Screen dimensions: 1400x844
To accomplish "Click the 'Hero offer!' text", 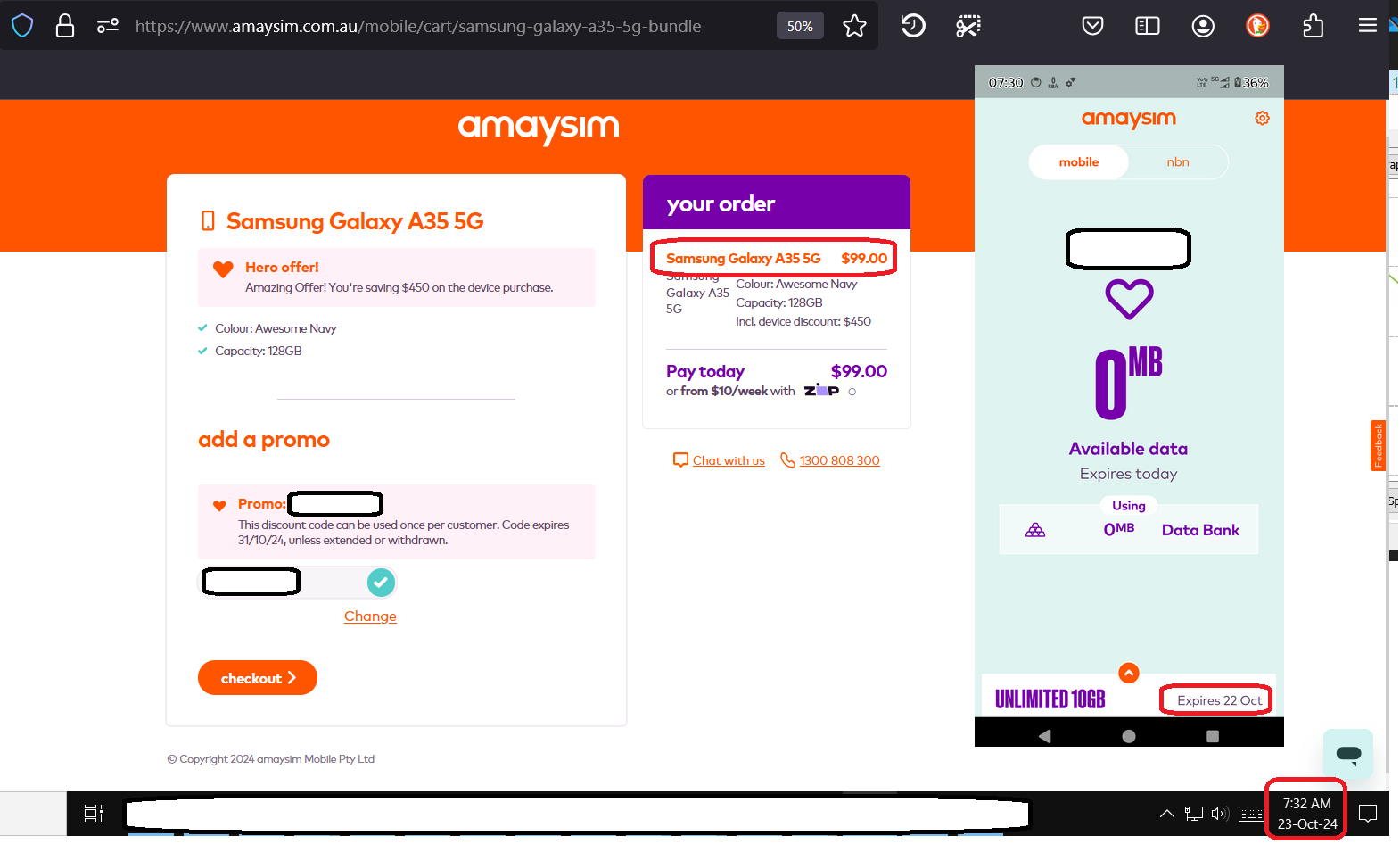I will (x=282, y=267).
